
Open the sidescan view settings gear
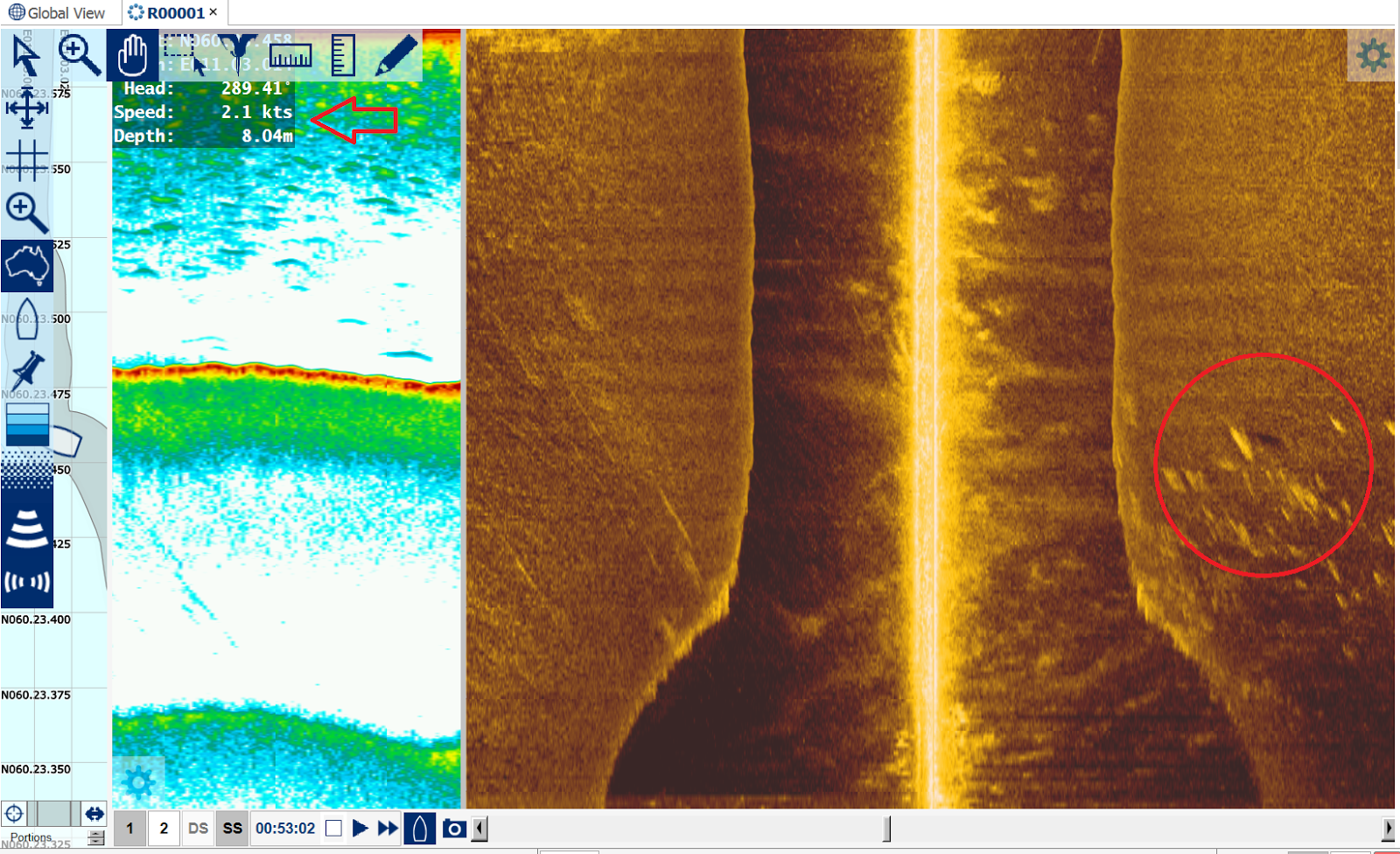[x=1371, y=55]
